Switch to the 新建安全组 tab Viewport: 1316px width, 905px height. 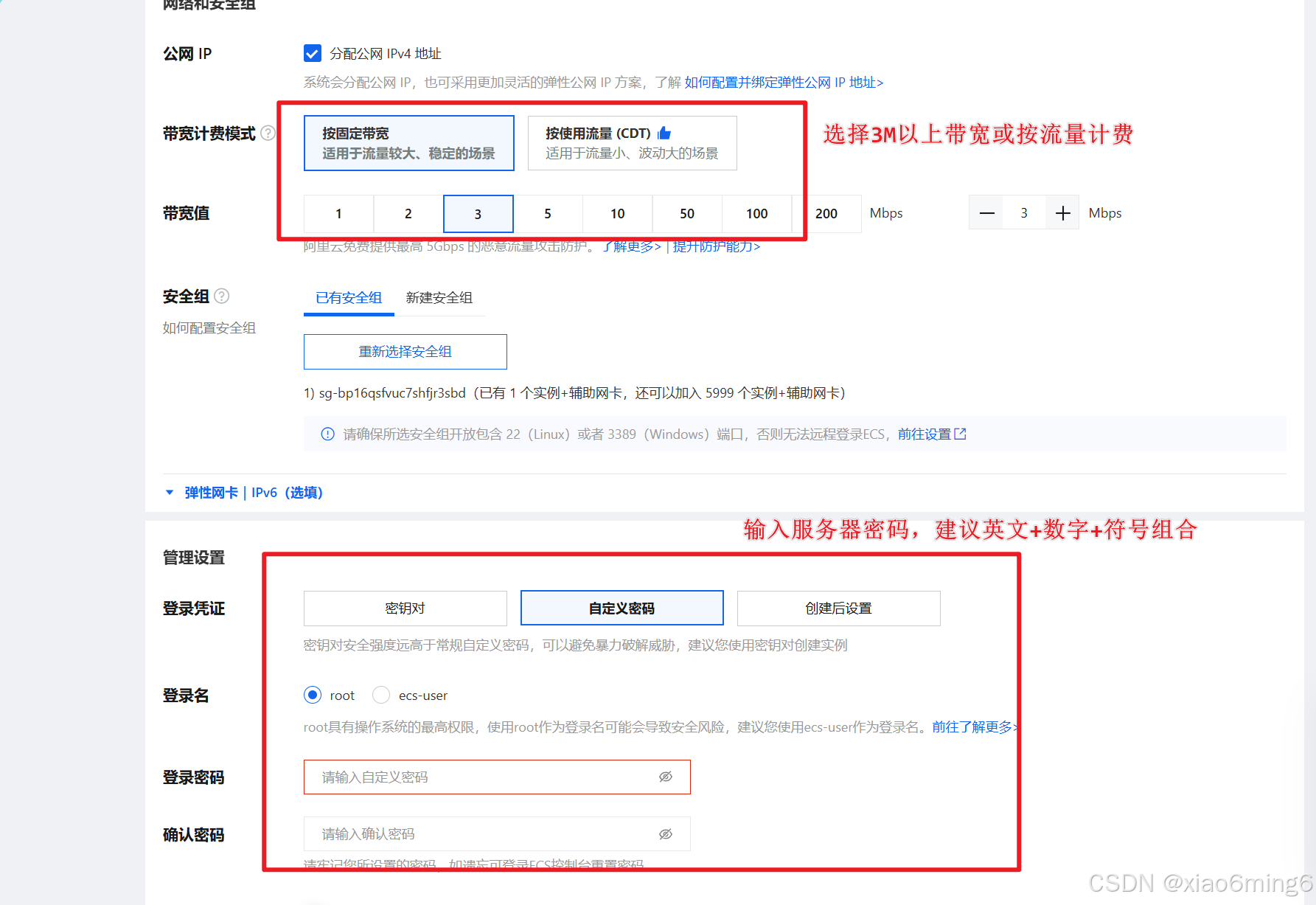point(439,298)
